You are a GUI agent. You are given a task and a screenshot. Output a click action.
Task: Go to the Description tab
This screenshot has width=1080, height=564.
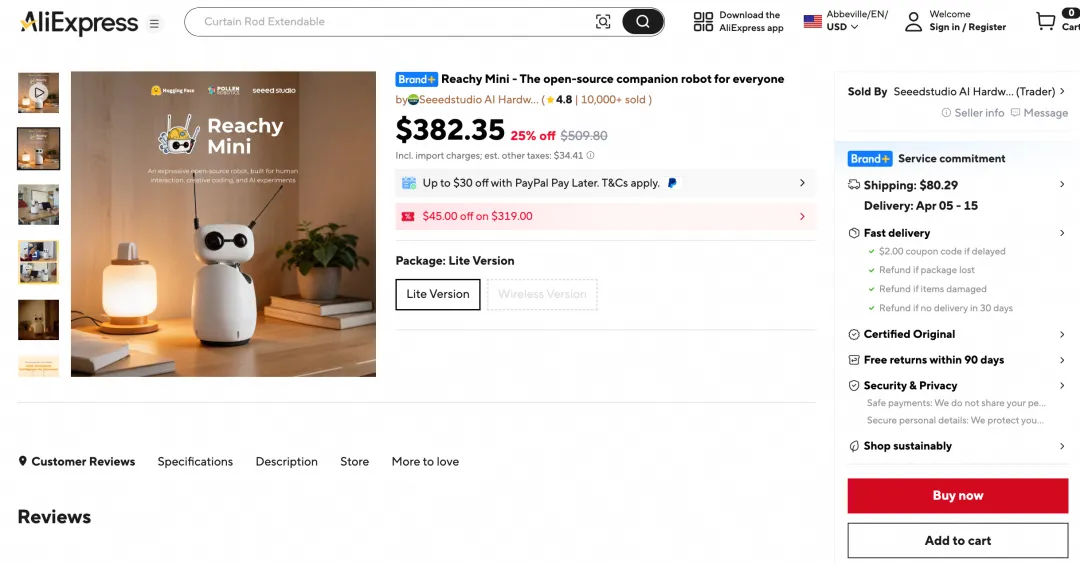tap(286, 462)
